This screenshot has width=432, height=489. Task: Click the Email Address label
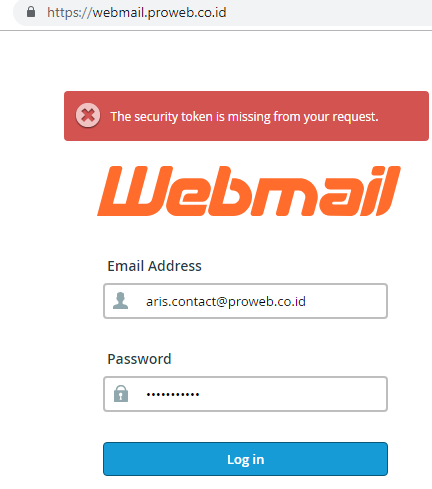[x=154, y=266]
